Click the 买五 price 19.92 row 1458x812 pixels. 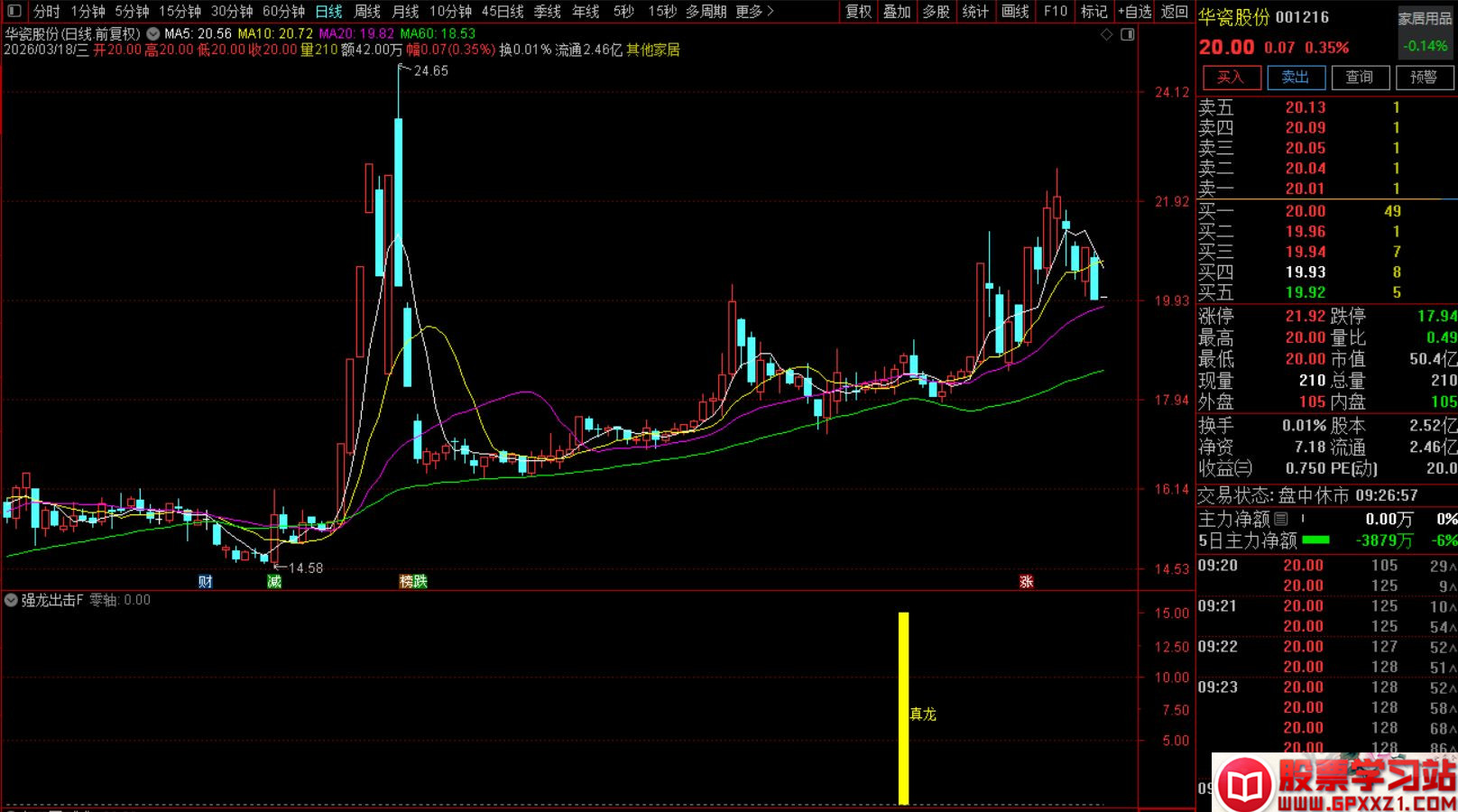pos(1326,292)
